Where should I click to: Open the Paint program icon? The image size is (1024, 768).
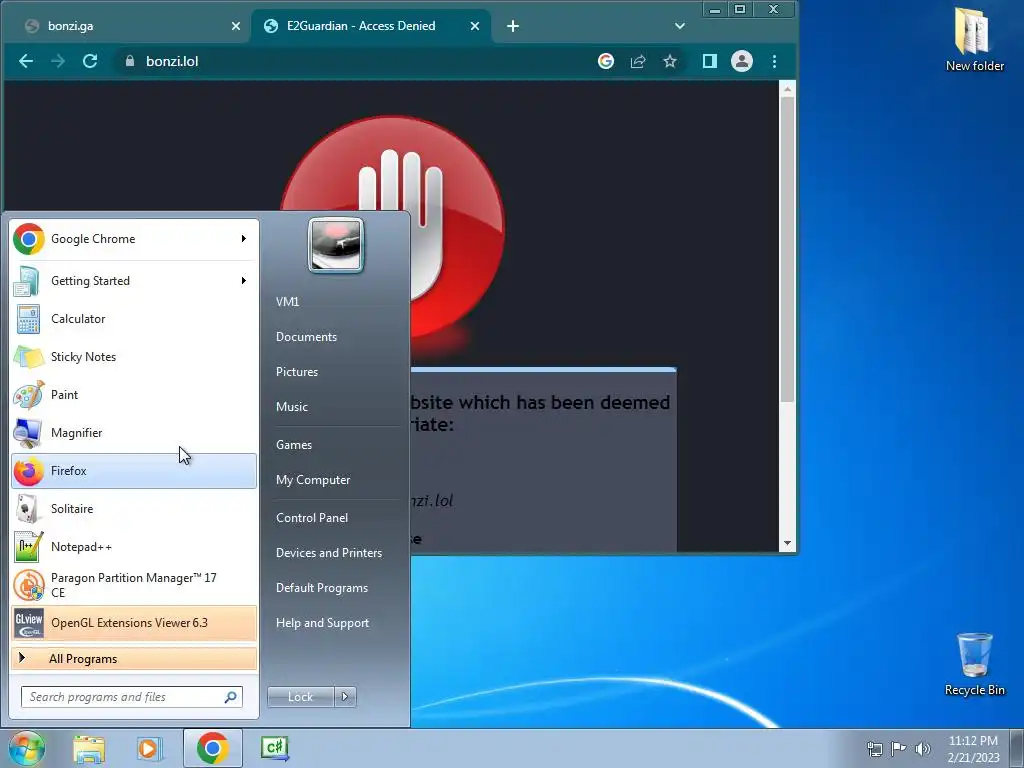click(29, 395)
